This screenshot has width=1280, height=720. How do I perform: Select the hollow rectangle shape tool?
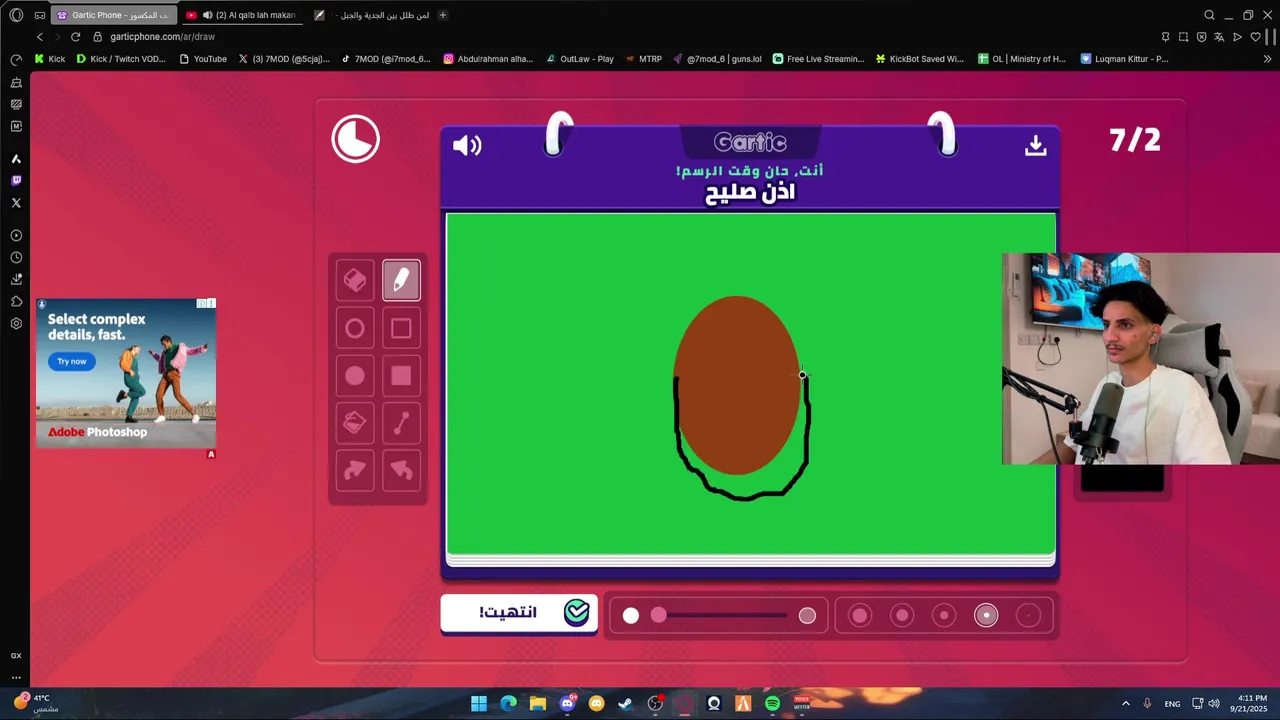coord(401,328)
